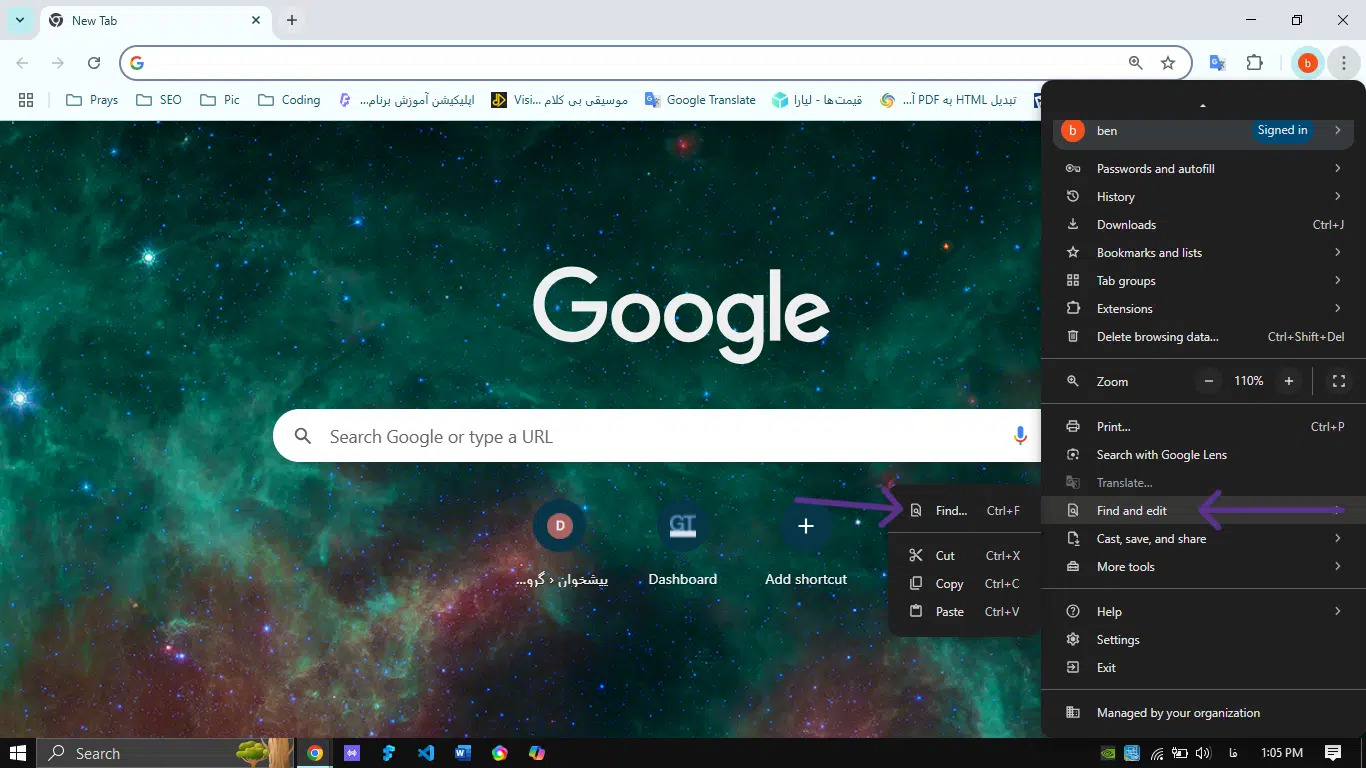The width and height of the screenshot is (1366, 768).
Task: Close the New Tab tab
Action: tap(257, 20)
